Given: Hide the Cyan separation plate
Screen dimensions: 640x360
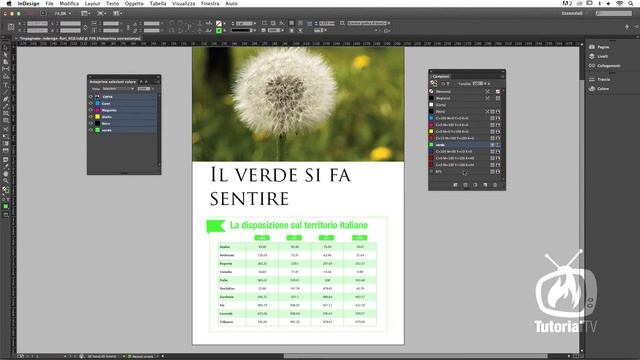Looking at the screenshot, I should 91,104.
